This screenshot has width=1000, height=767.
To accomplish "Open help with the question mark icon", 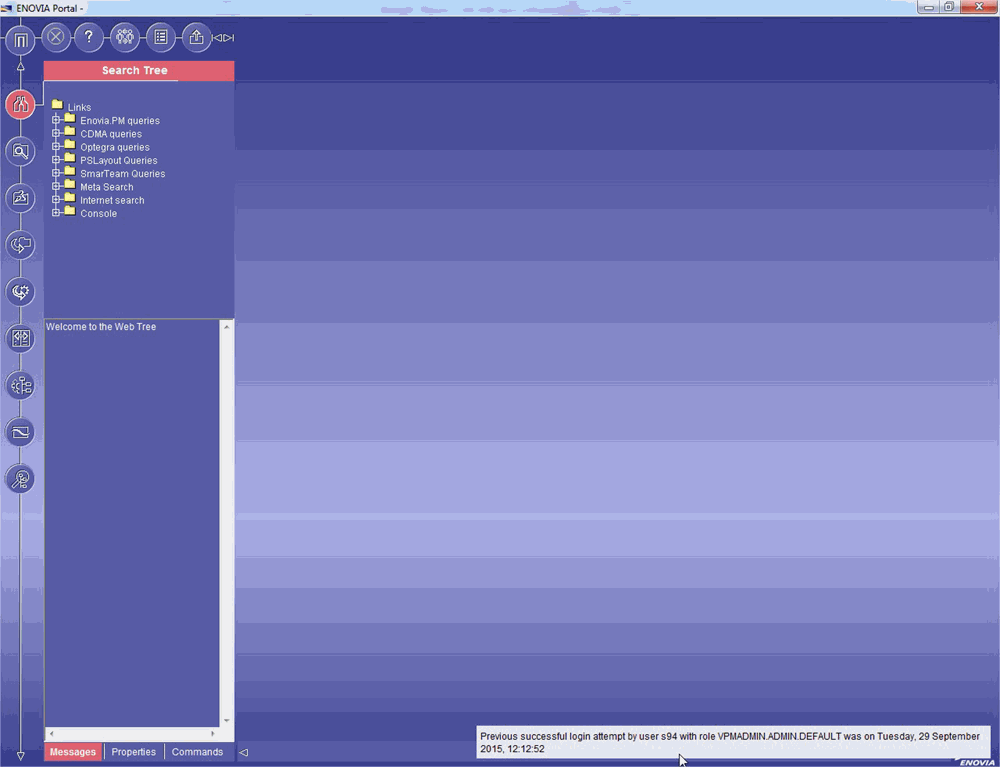I will 89,38.
